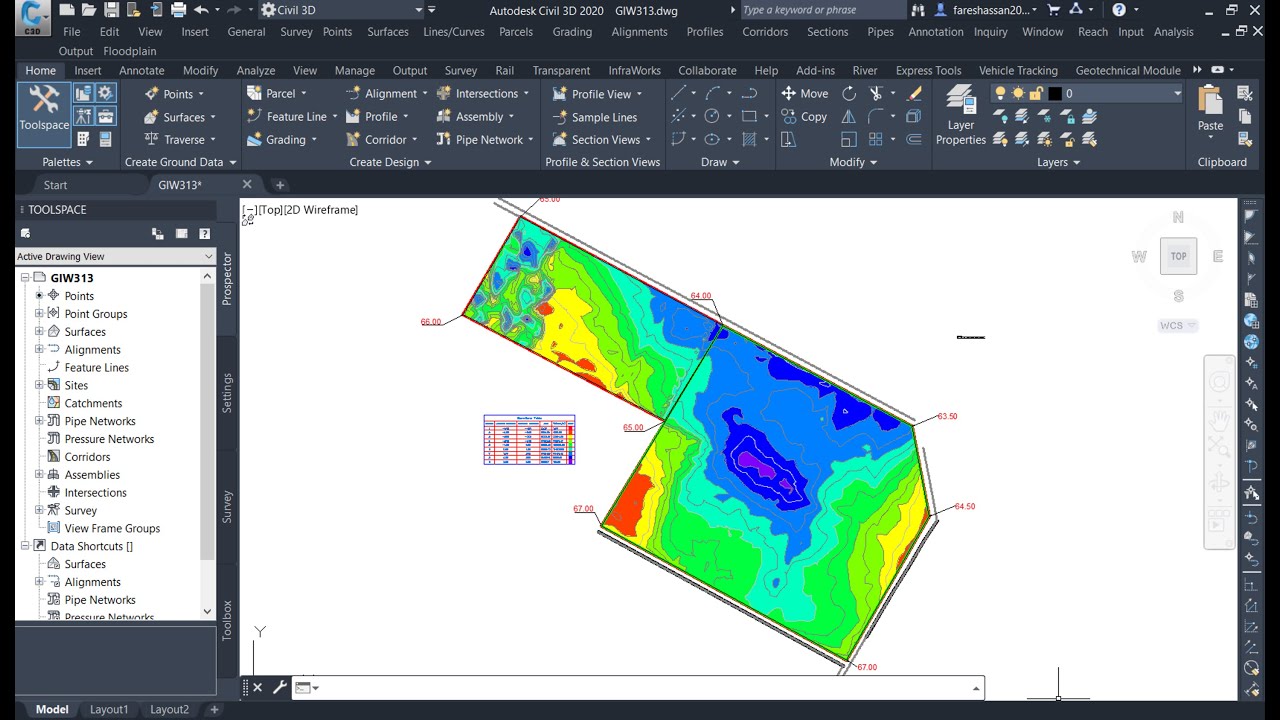The height and width of the screenshot is (720, 1280).
Task: Click the Sample Lines tool
Action: [x=595, y=117]
